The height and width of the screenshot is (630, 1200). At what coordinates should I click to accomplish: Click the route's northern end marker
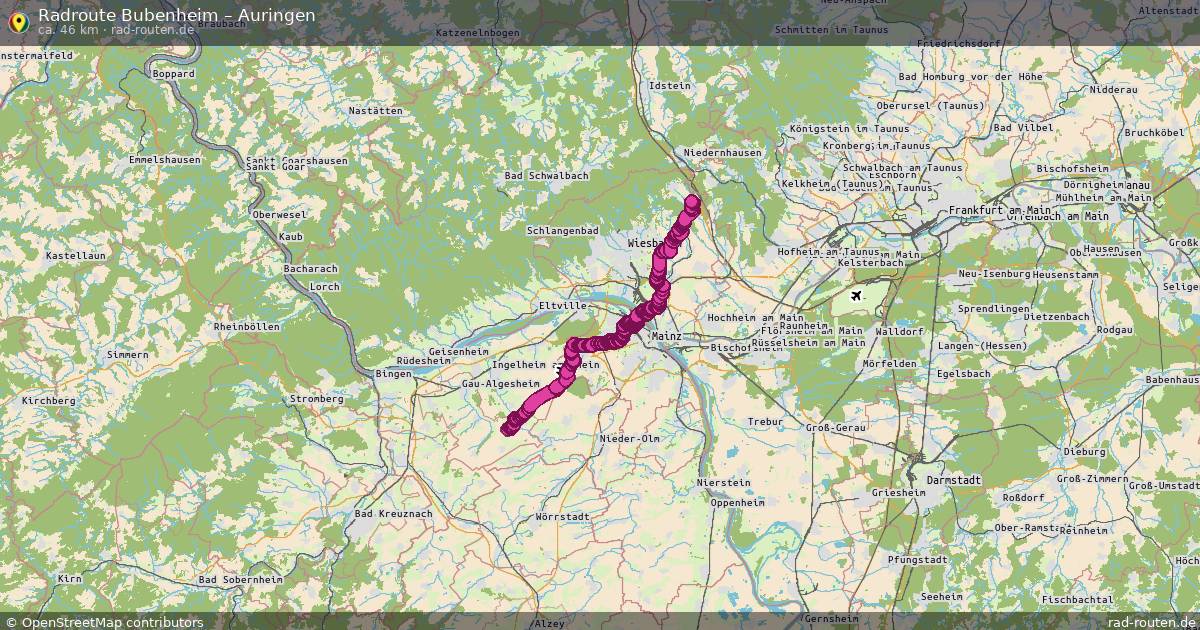tap(692, 203)
